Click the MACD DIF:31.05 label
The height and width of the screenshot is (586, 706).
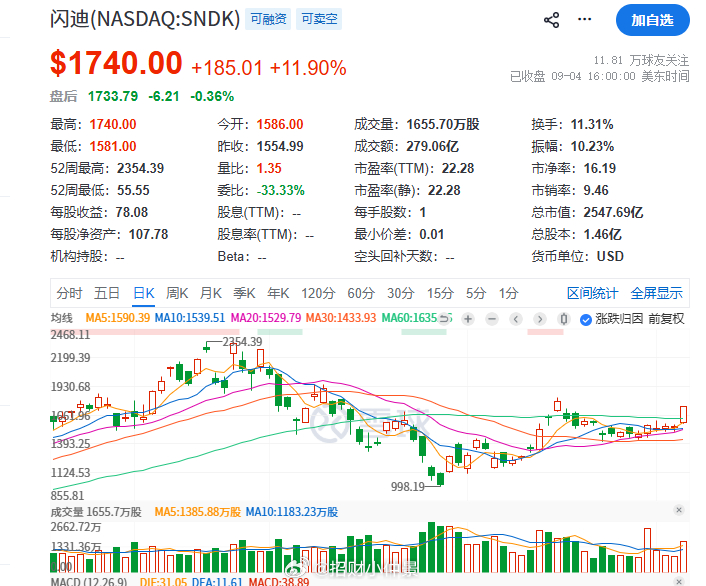click(x=163, y=581)
